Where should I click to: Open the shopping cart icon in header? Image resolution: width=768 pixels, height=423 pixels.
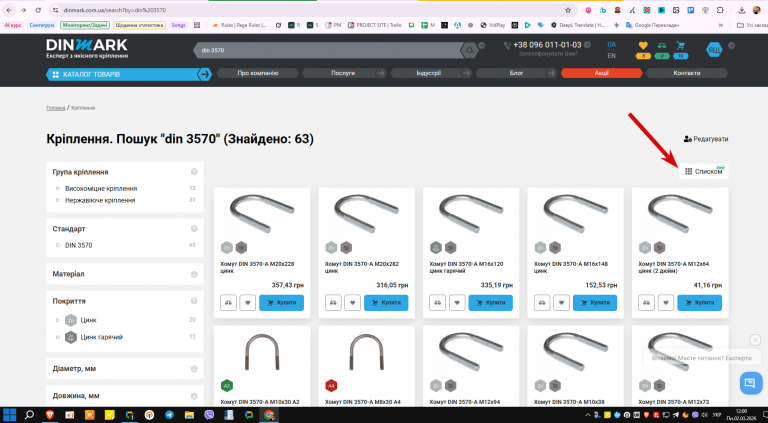pos(681,46)
